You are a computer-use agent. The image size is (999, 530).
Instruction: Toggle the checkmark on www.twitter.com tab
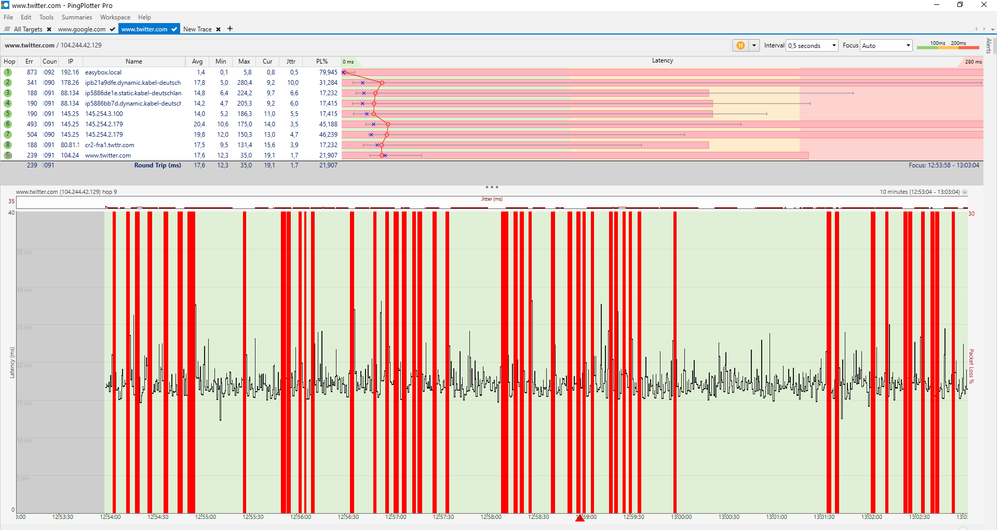[176, 29]
